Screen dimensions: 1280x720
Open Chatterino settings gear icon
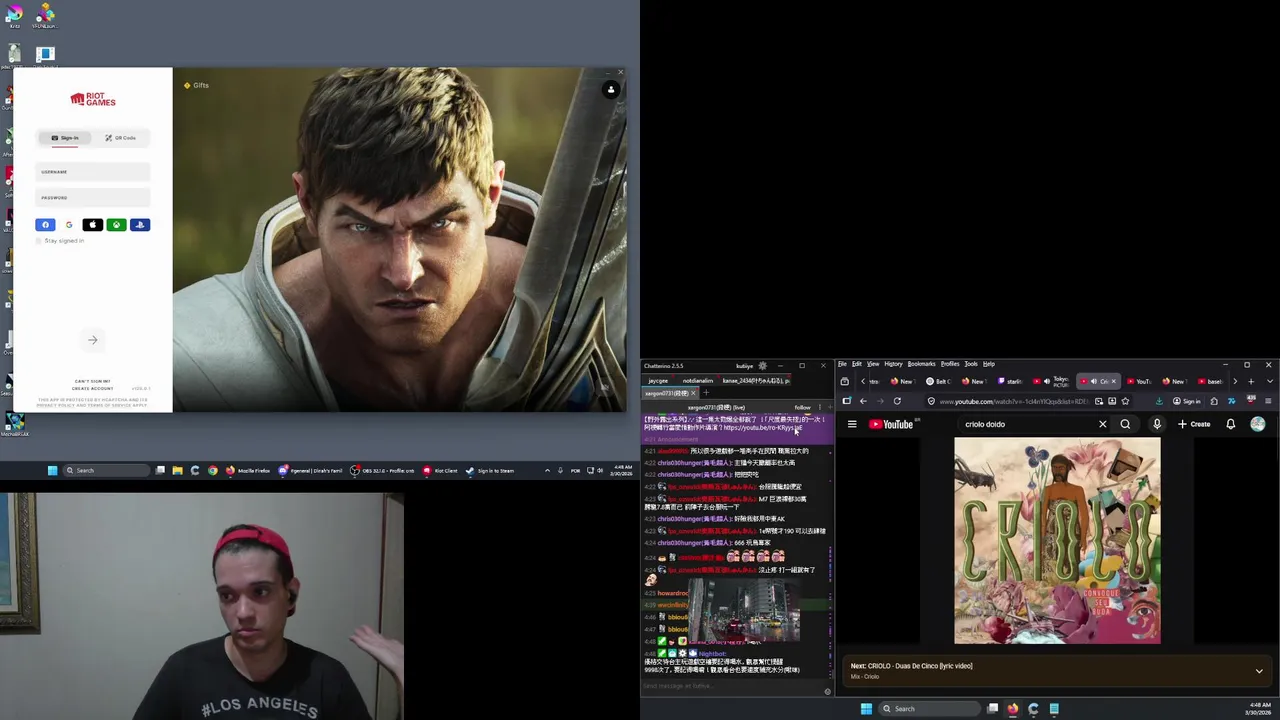point(762,366)
